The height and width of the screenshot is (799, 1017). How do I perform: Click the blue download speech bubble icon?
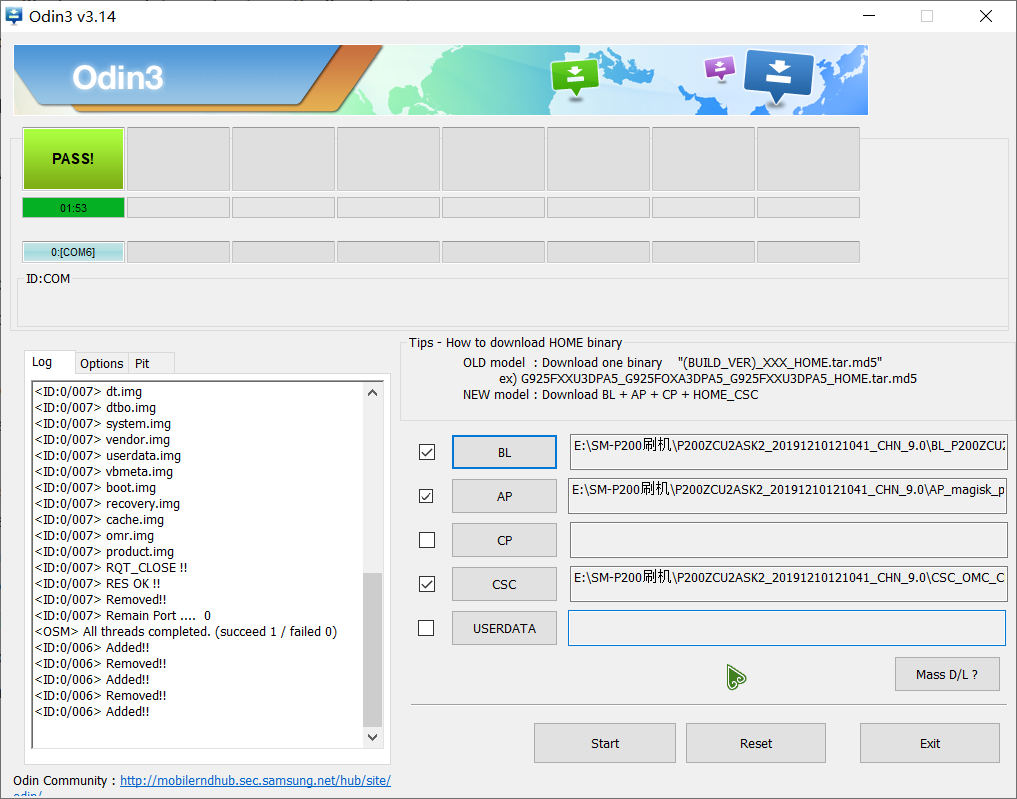pos(779,74)
